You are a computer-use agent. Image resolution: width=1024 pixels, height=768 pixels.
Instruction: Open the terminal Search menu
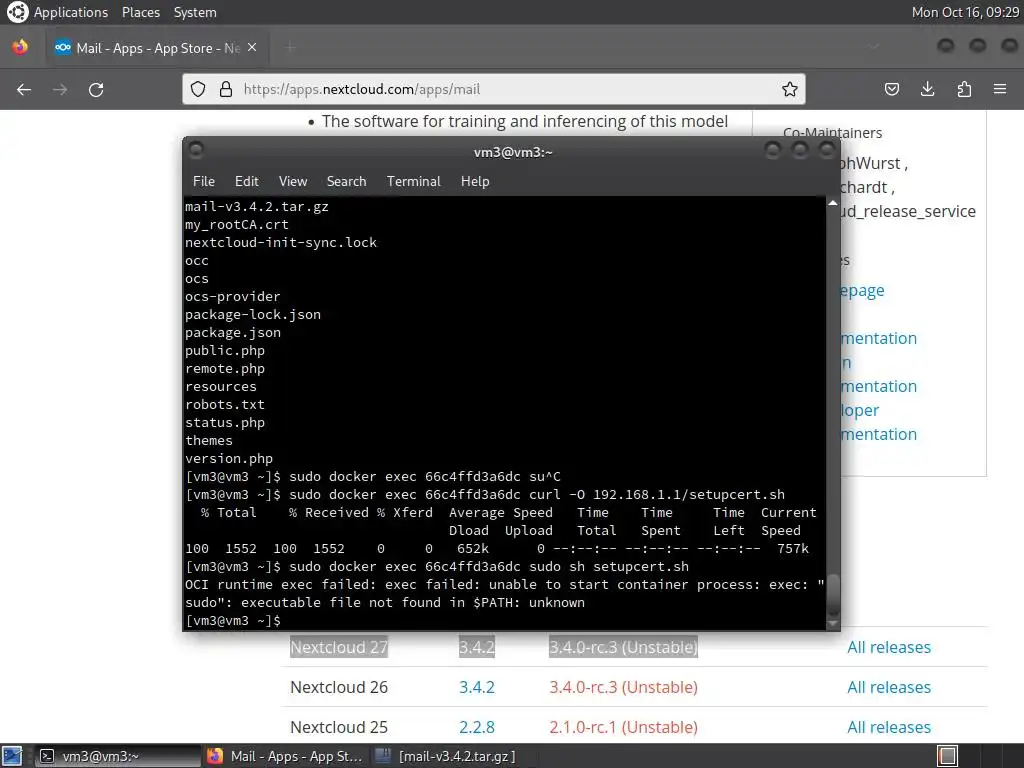(346, 182)
